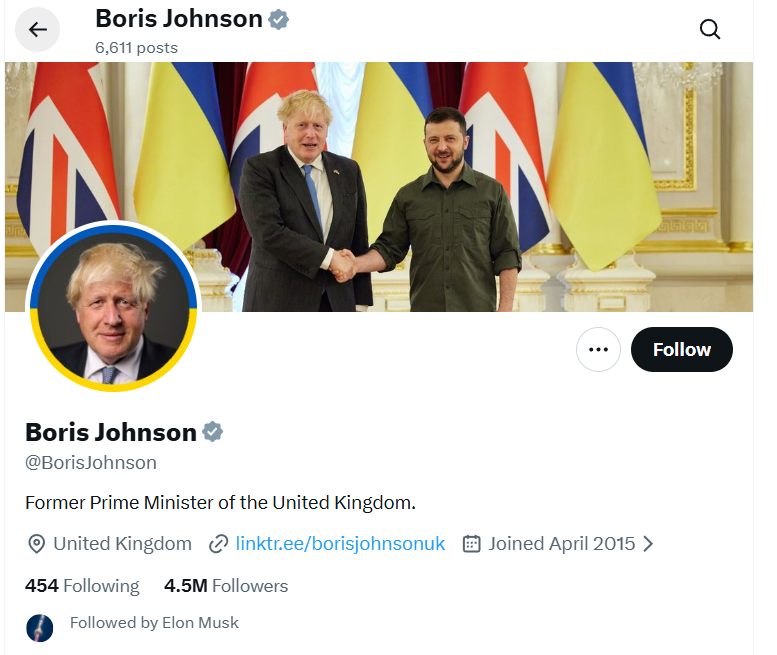777x655 pixels.
Task: Click verified badge in top header
Action: 279,19
